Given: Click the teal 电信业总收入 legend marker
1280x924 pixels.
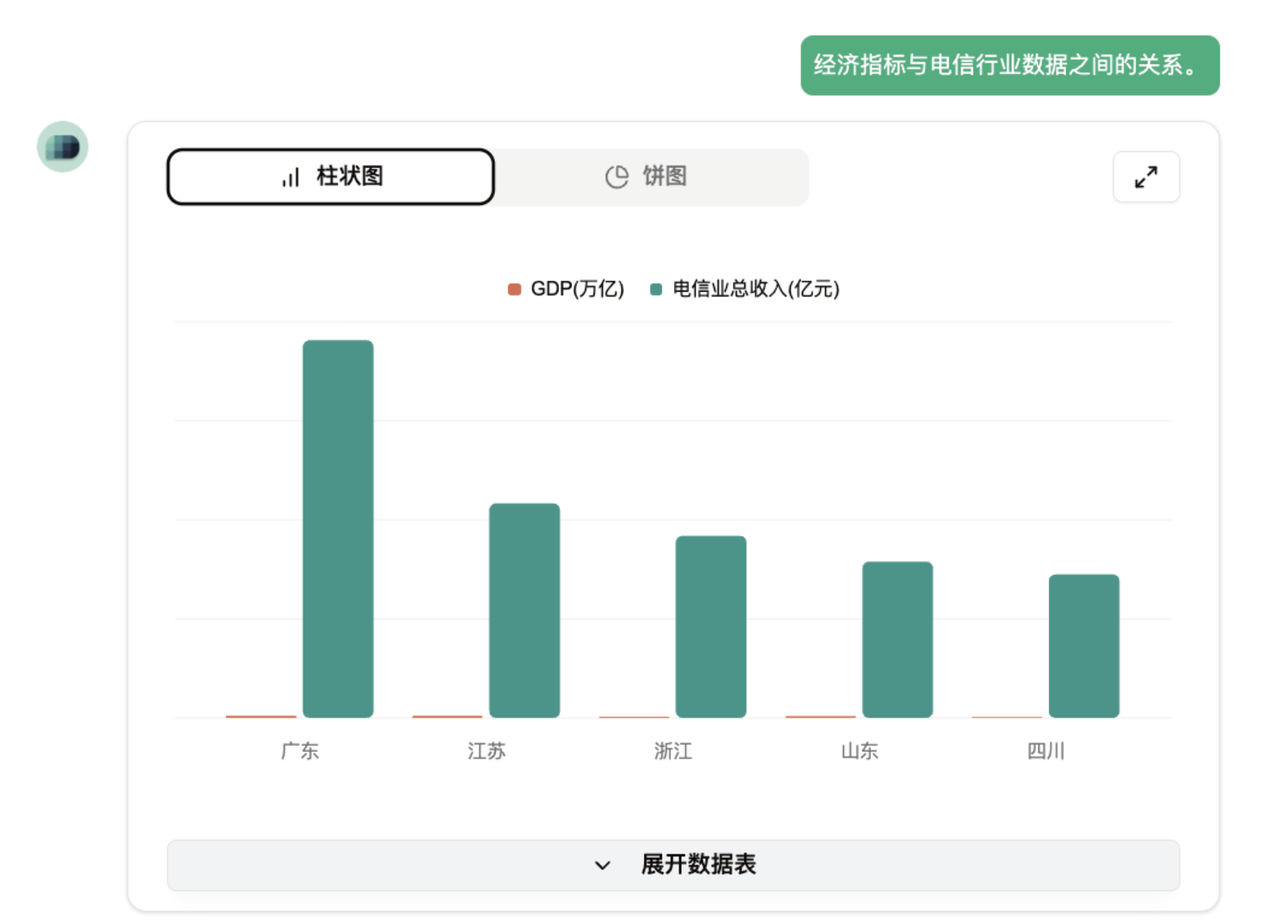Looking at the screenshot, I should (656, 289).
